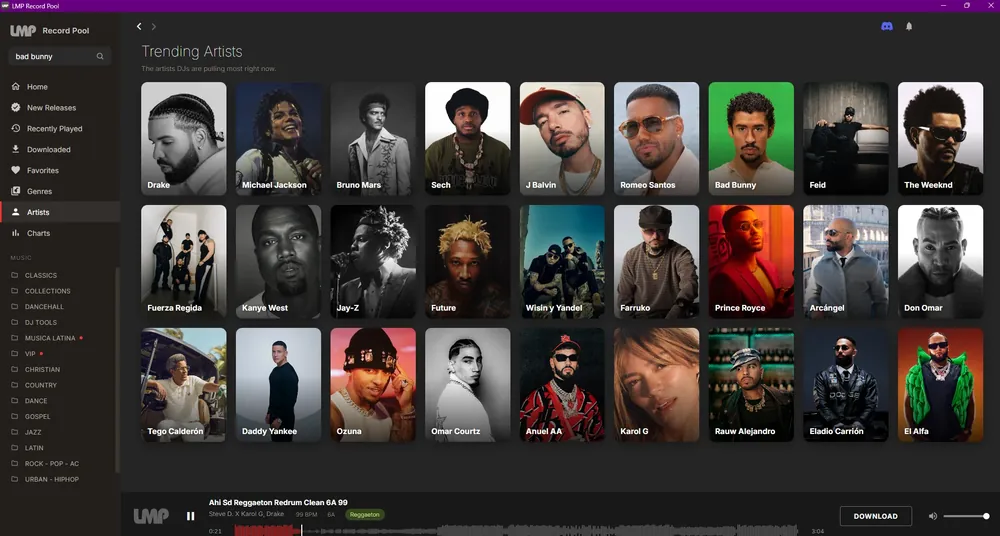The image size is (1000, 536).
Task: Open the Downloaded section
Action: point(48,150)
